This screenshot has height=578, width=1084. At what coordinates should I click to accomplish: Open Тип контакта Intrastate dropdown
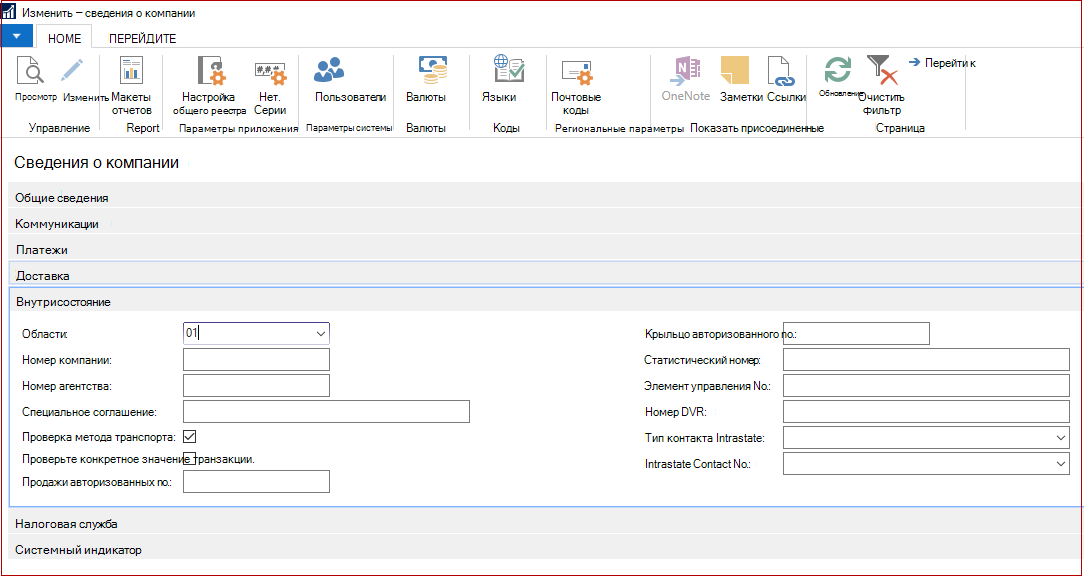point(1061,438)
